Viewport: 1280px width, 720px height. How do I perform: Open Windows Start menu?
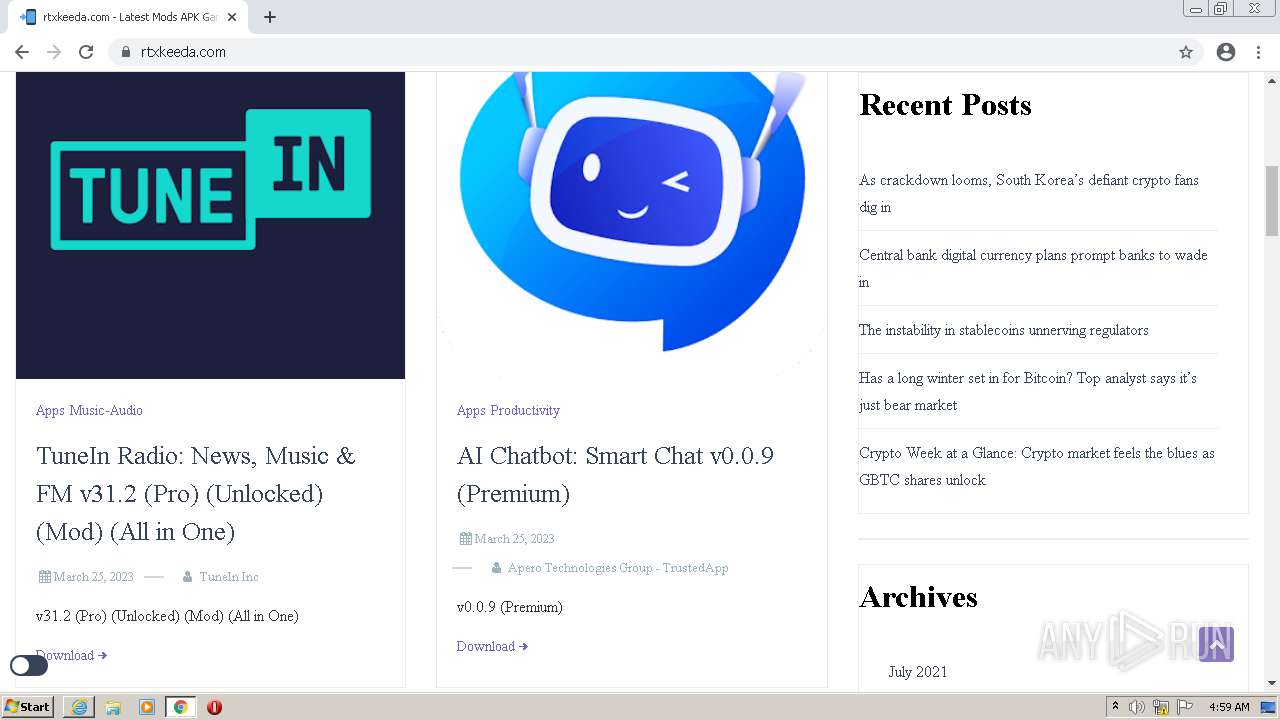[x=28, y=707]
